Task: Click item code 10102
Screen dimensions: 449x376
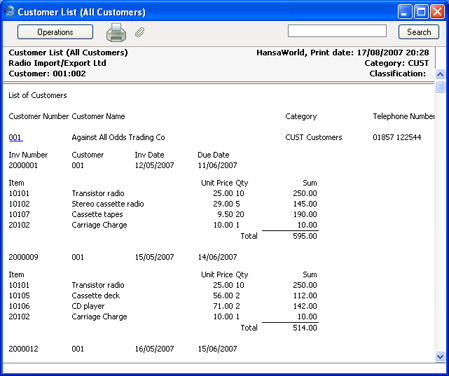Action: [19, 204]
